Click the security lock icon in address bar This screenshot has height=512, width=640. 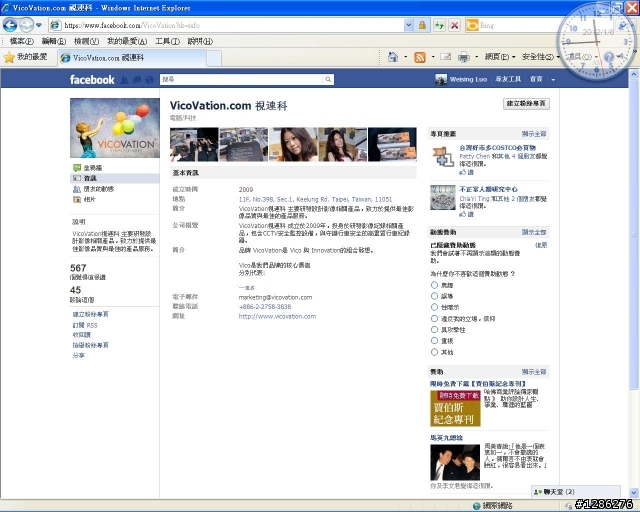422,25
